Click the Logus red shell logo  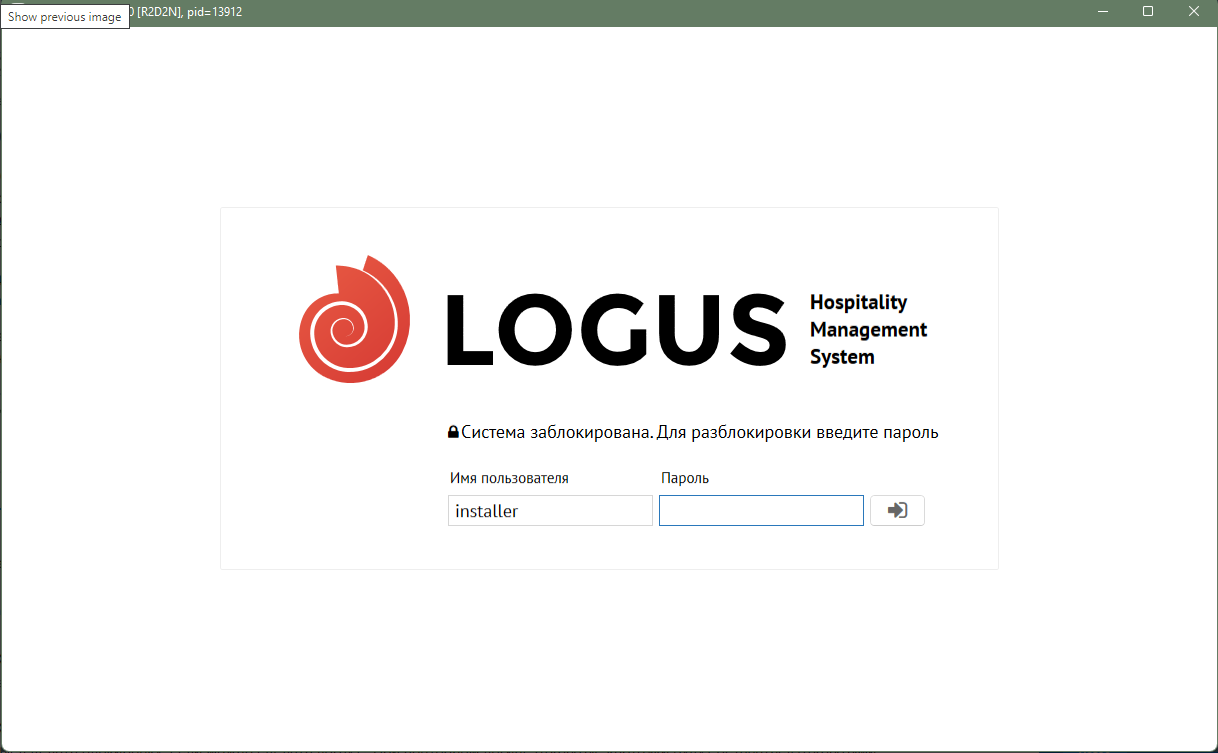point(355,320)
